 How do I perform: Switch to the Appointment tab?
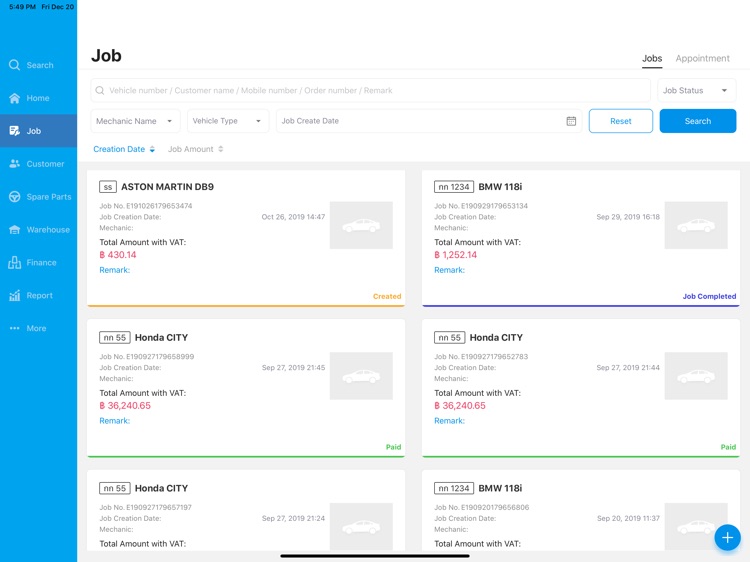click(702, 58)
